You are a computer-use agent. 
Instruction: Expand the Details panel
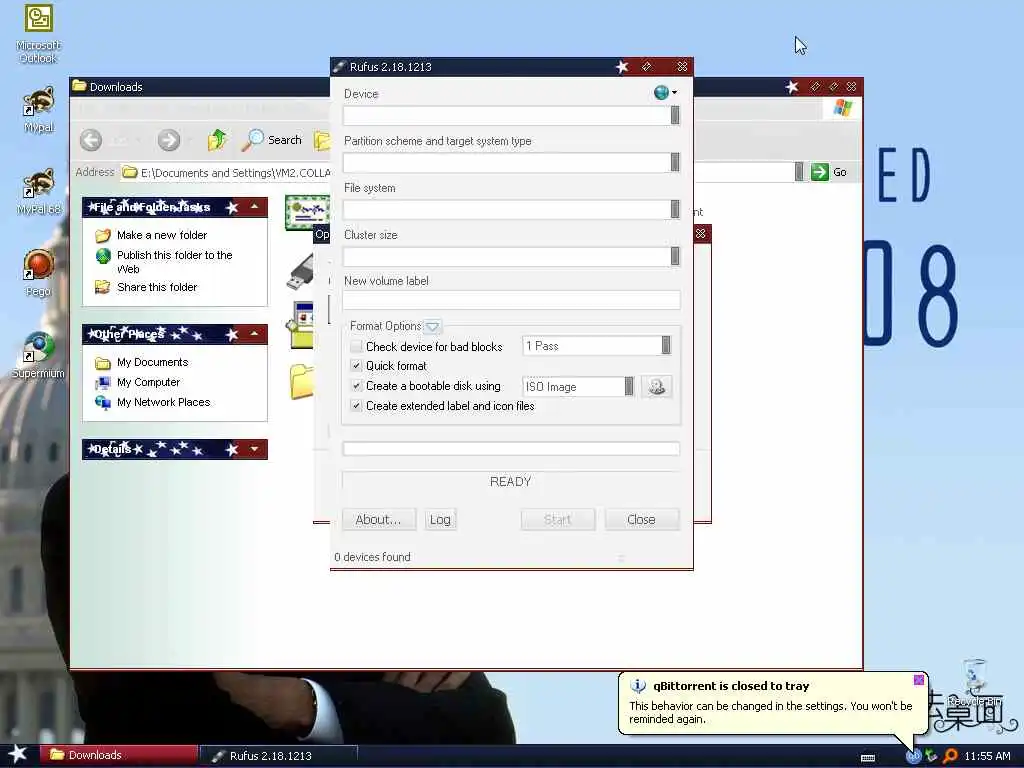[x=254, y=449]
